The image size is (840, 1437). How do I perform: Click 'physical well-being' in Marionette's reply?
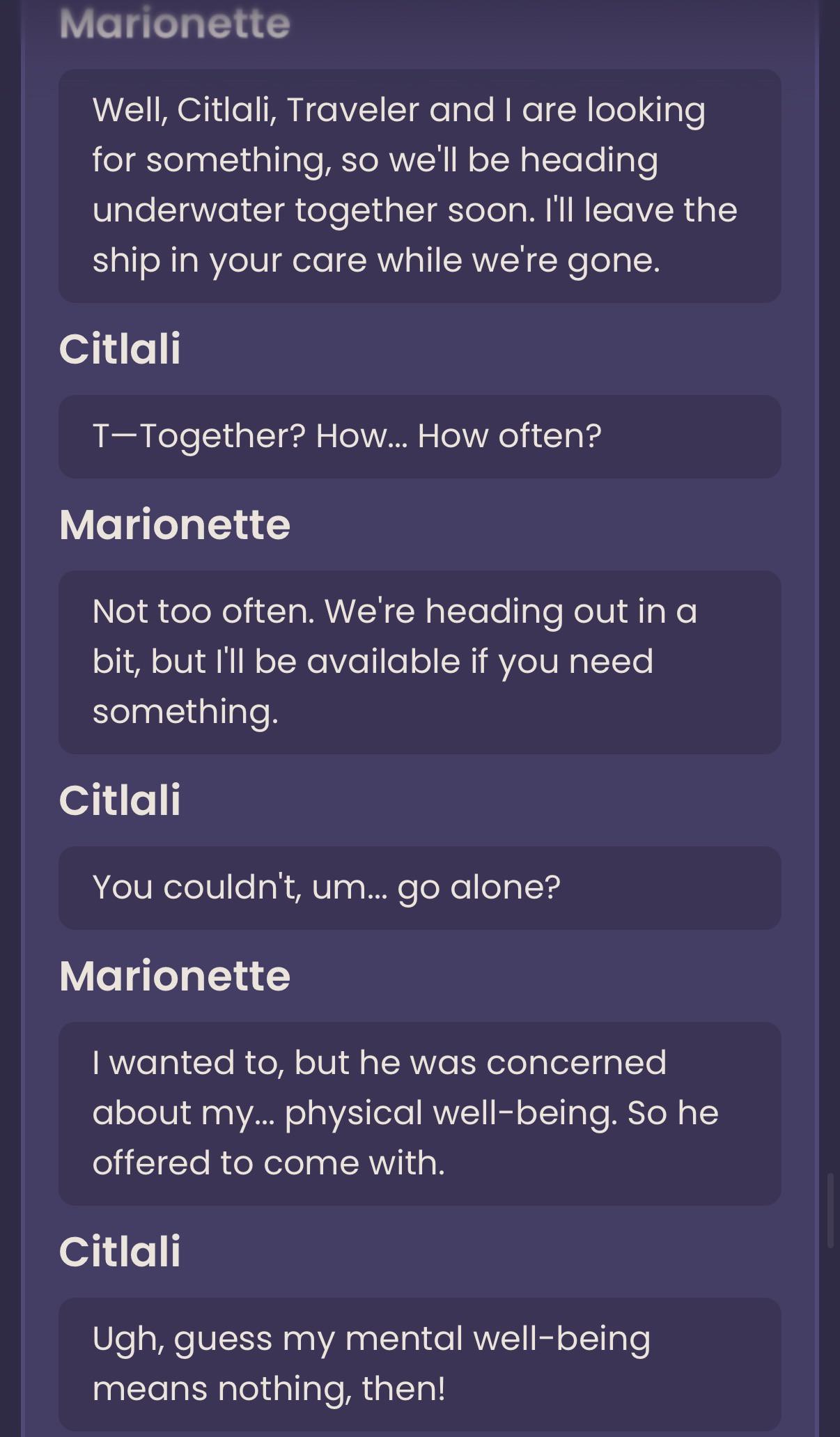[x=451, y=1112]
